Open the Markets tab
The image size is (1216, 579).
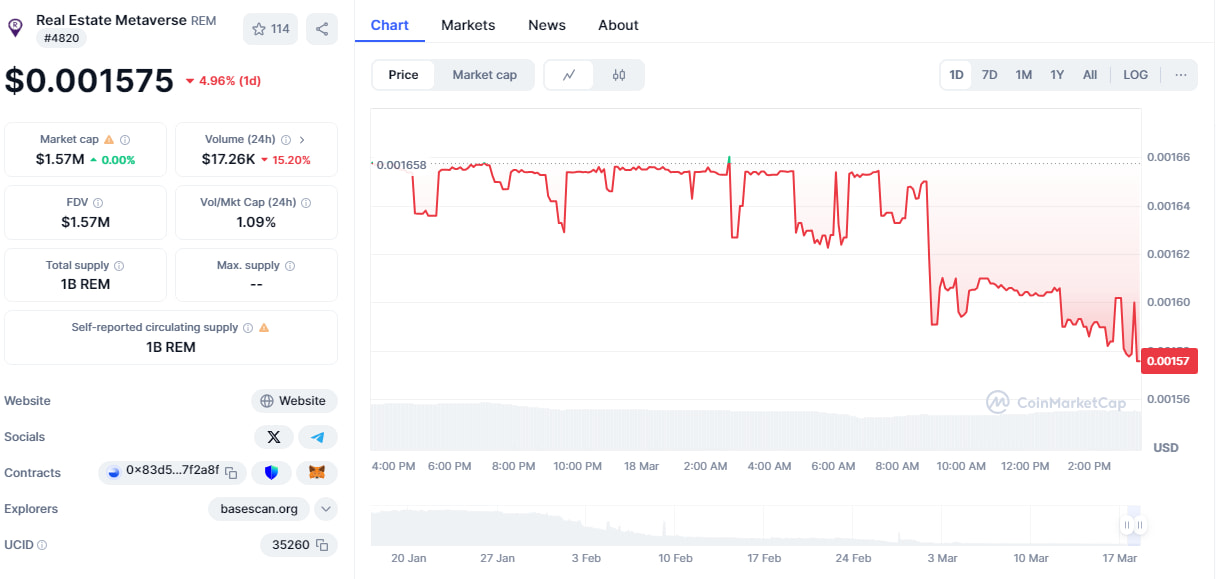pyautogui.click(x=468, y=25)
